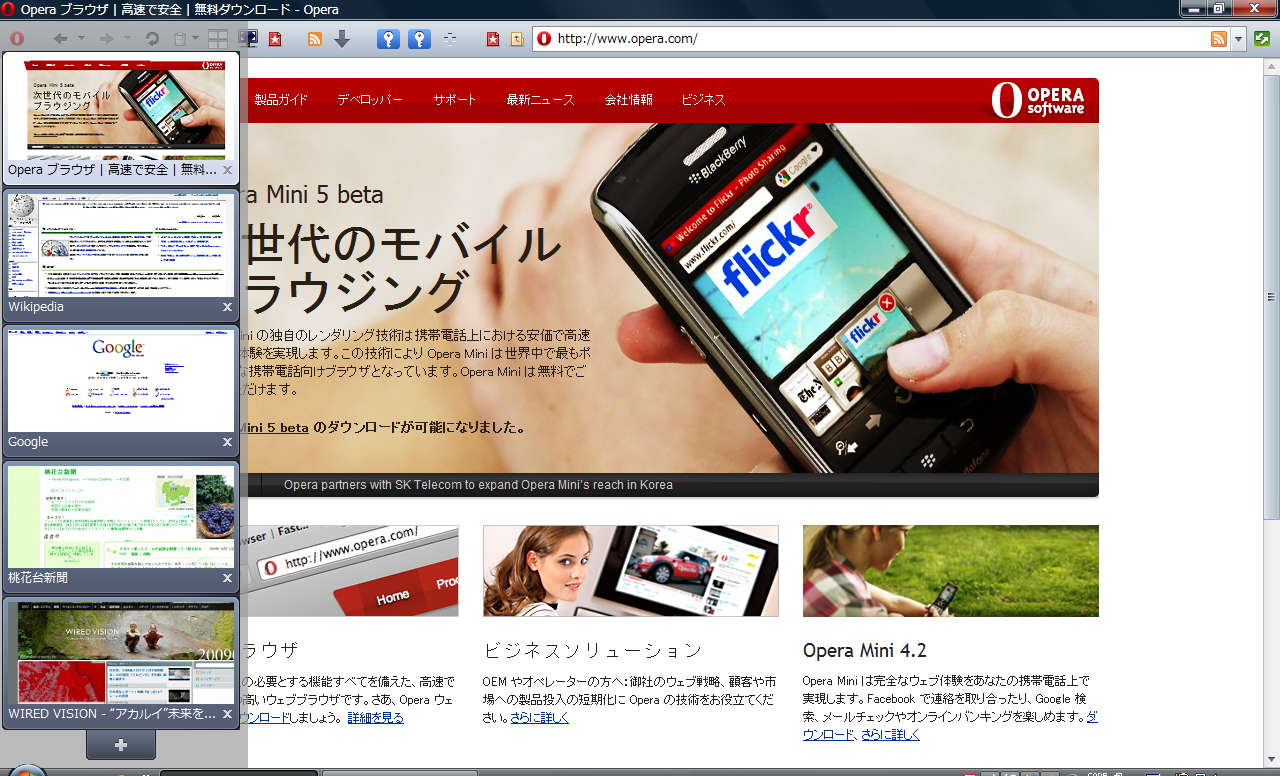
Task: Add a new tab with the plus button
Action: tap(121, 745)
